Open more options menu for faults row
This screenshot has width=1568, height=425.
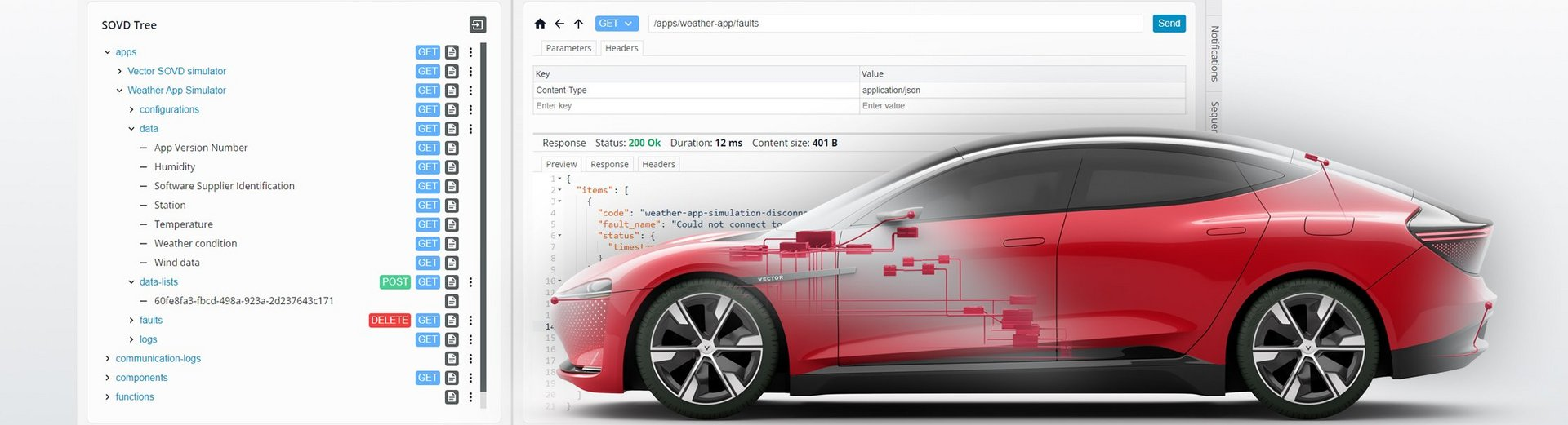pyautogui.click(x=470, y=321)
